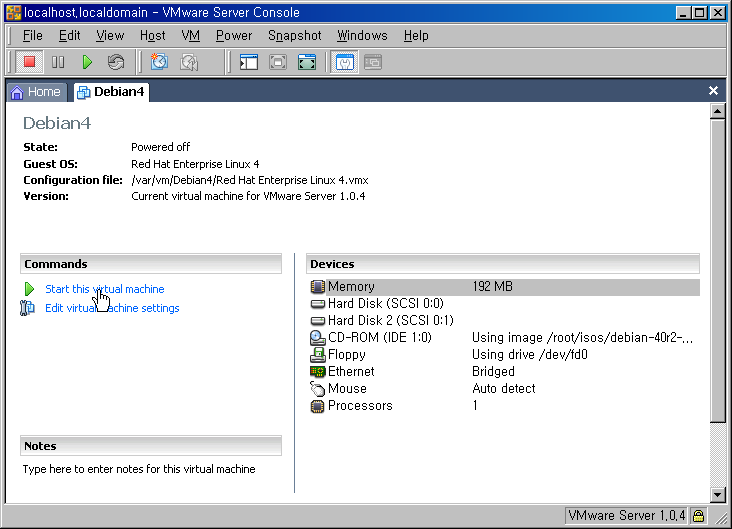
Task: Open the VM menu
Action: 190,35
